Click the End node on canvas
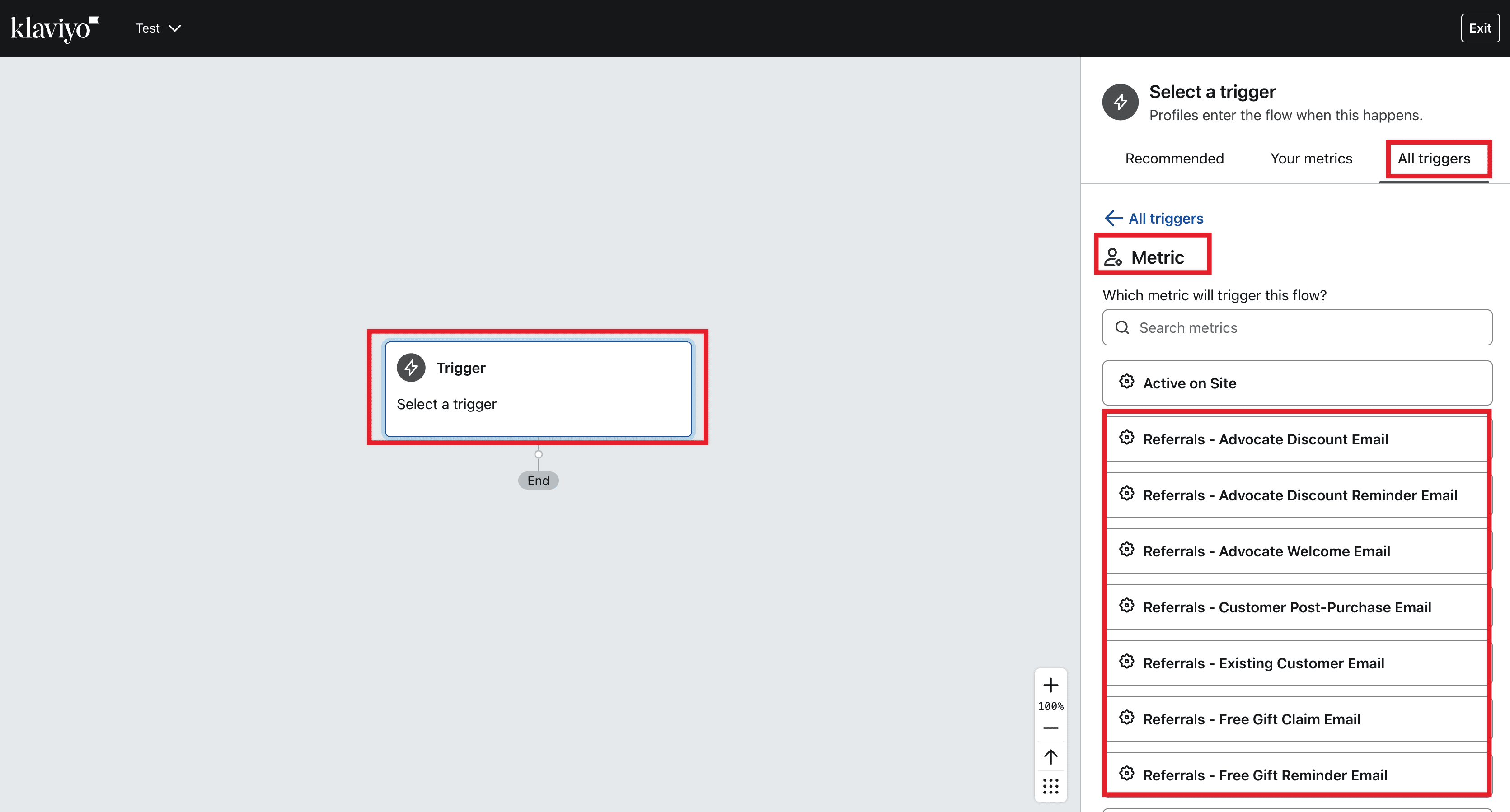 (x=538, y=481)
